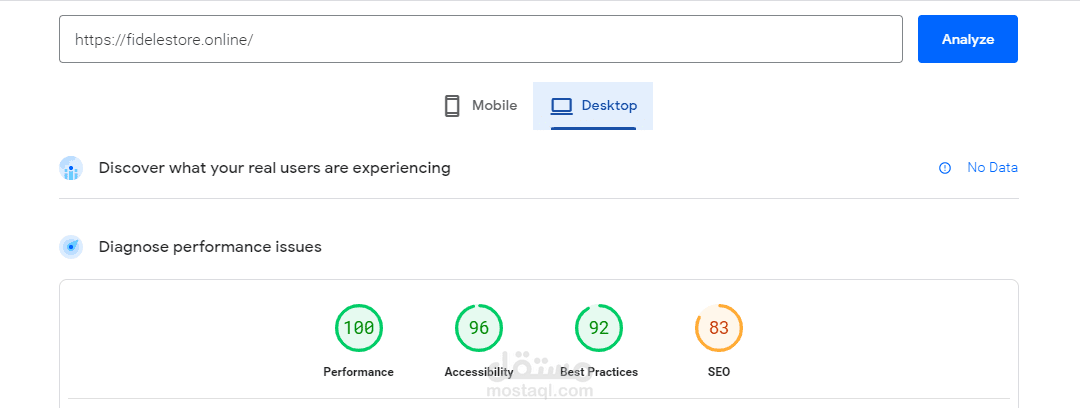Click the orange SEO score circle showing 83

(x=719, y=328)
